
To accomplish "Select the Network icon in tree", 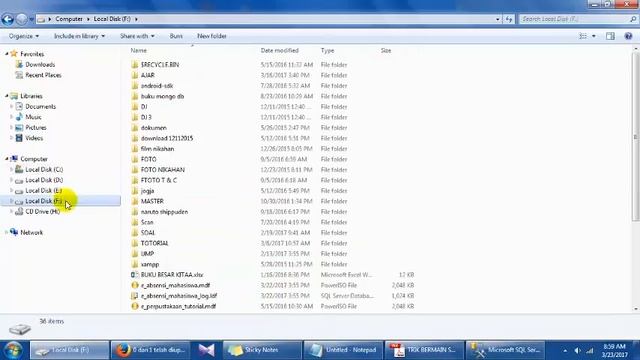I will [14, 232].
